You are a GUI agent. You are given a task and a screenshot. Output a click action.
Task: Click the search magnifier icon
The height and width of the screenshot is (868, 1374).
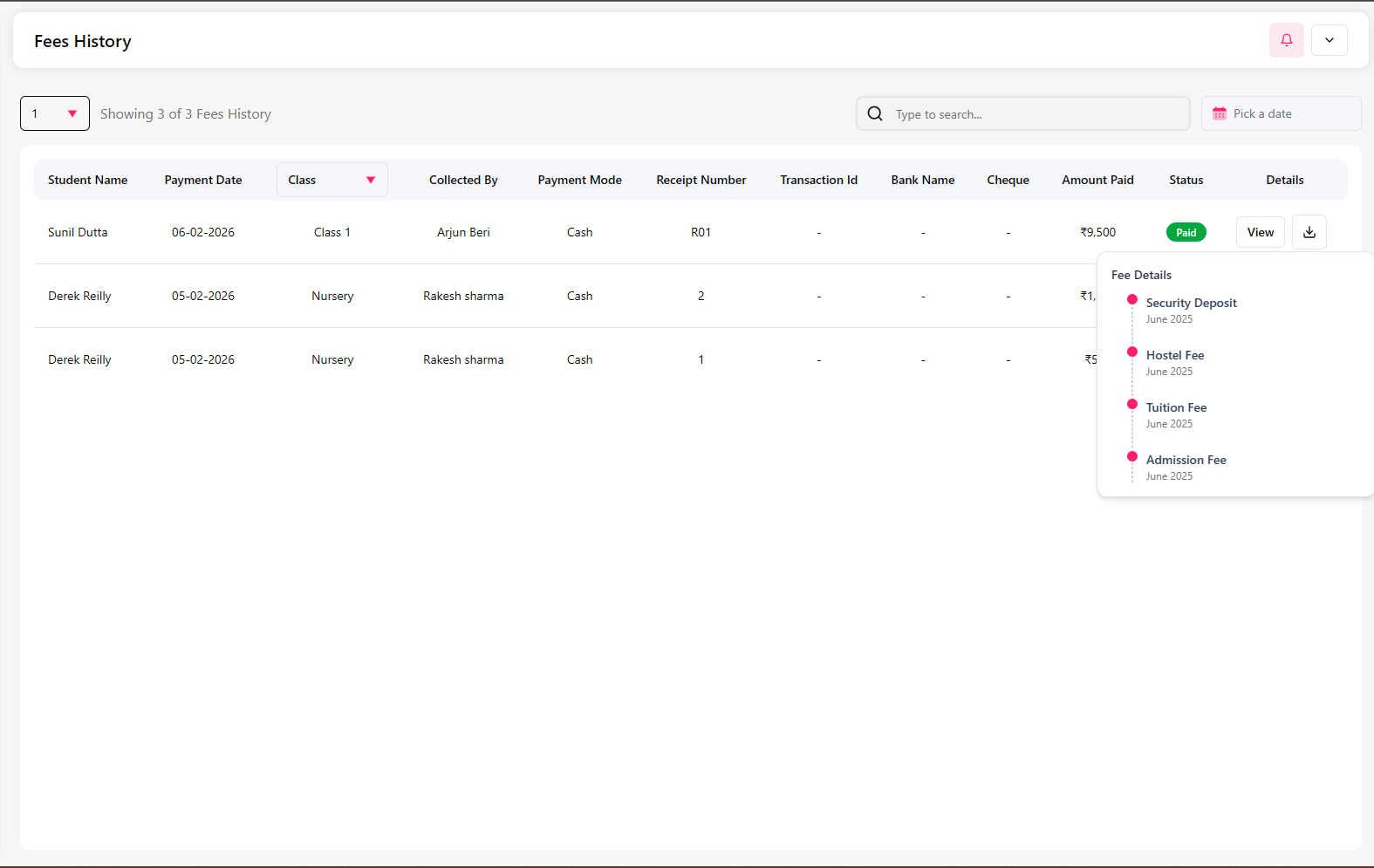tap(875, 114)
